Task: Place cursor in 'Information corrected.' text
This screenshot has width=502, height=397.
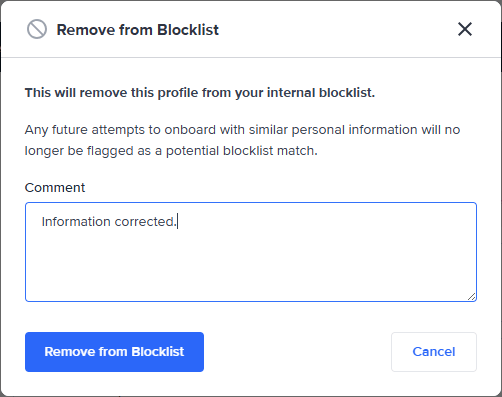Action: 109,222
